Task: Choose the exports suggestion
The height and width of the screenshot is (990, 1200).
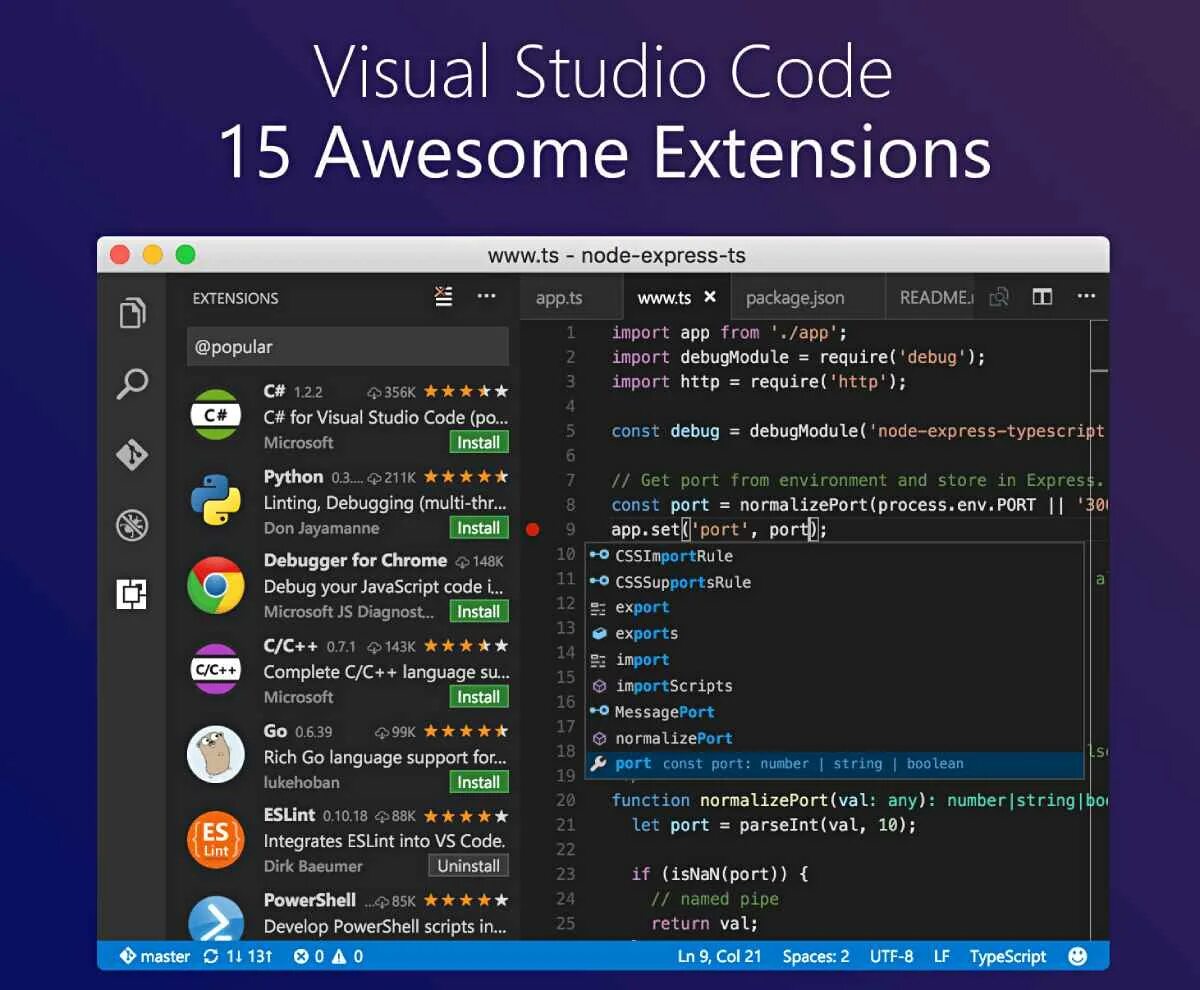Action: 835,633
